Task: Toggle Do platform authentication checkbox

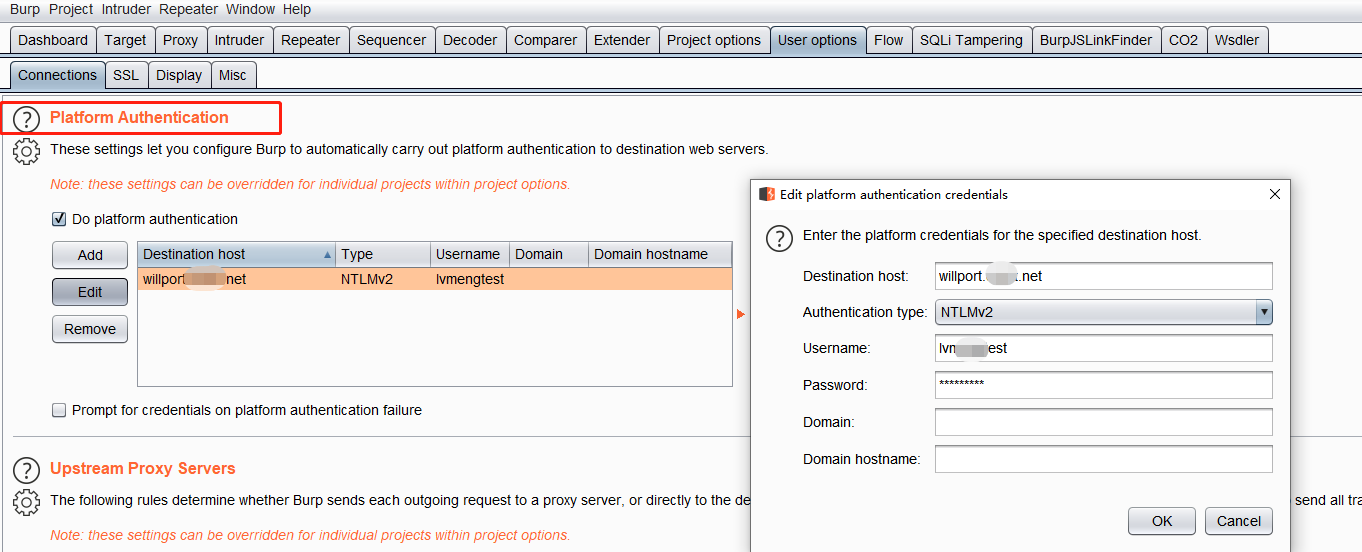Action: 59,219
